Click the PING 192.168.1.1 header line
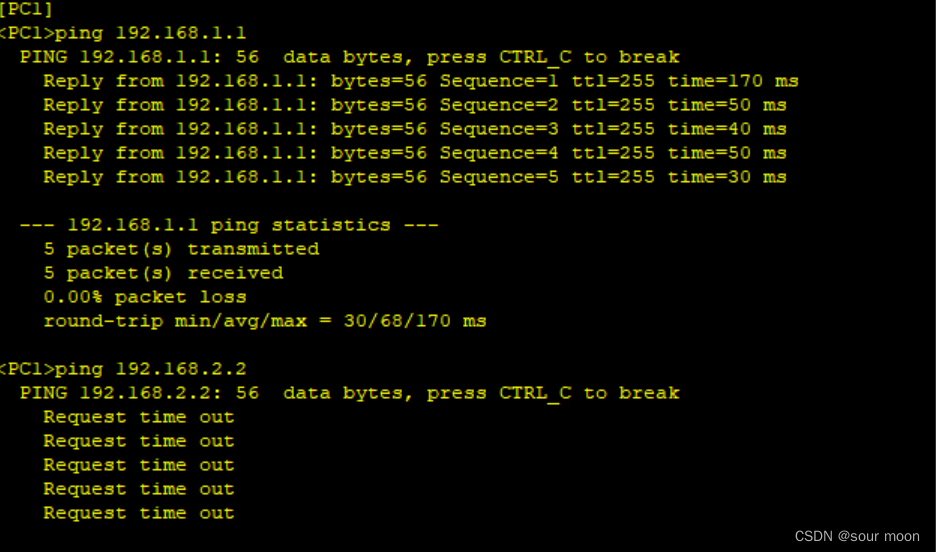 point(350,57)
